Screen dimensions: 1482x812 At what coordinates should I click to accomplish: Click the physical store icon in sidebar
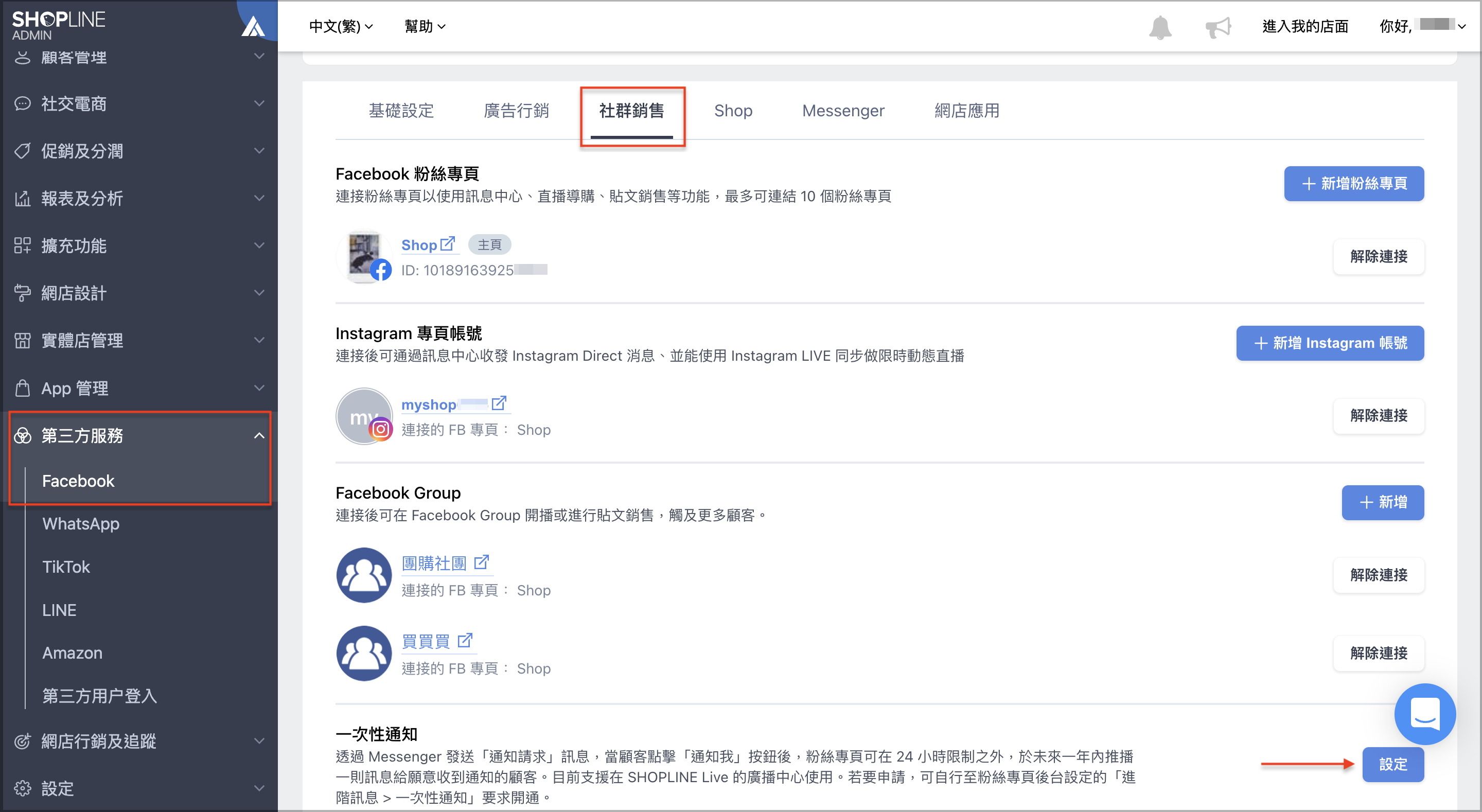(23, 340)
